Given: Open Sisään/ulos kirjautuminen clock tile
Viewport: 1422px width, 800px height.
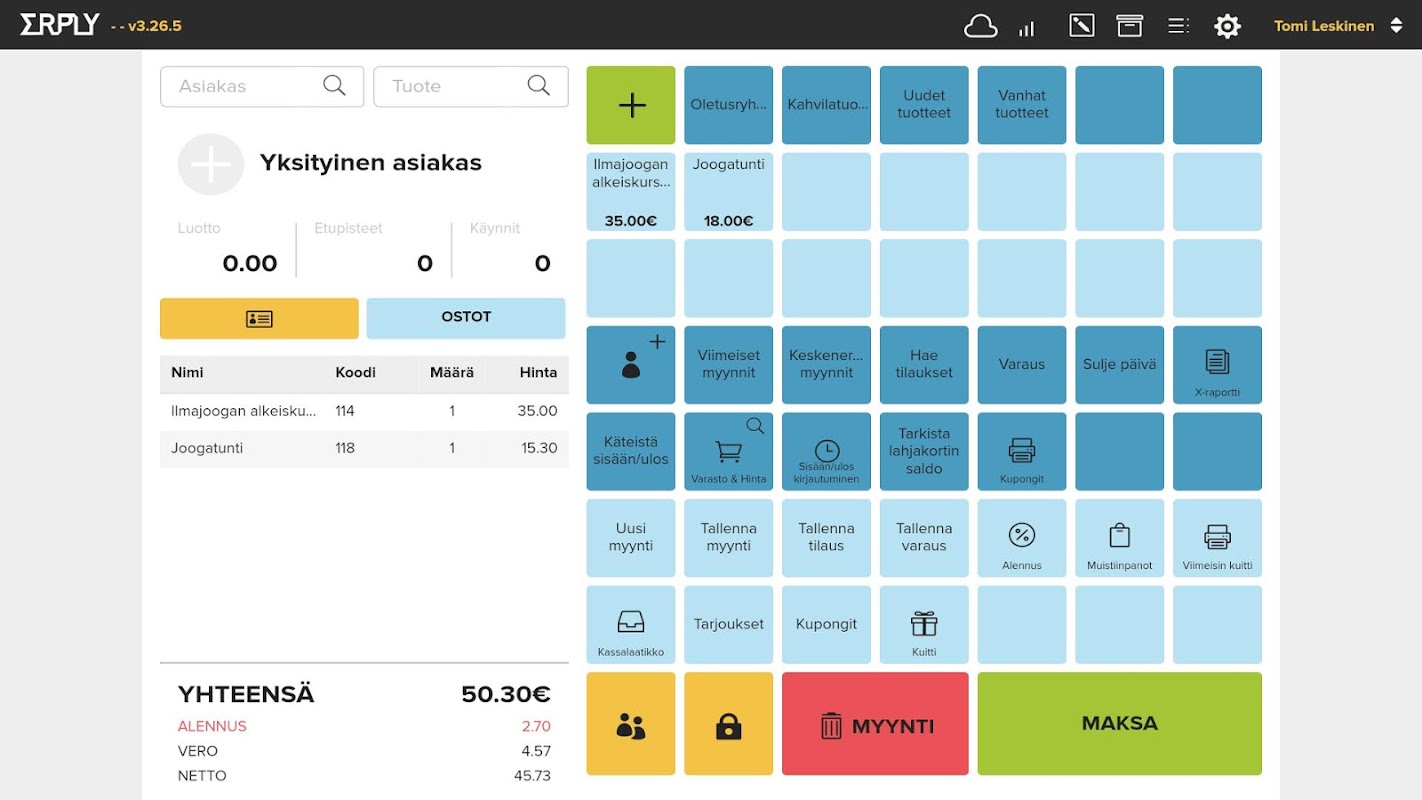Looking at the screenshot, I should [x=827, y=452].
